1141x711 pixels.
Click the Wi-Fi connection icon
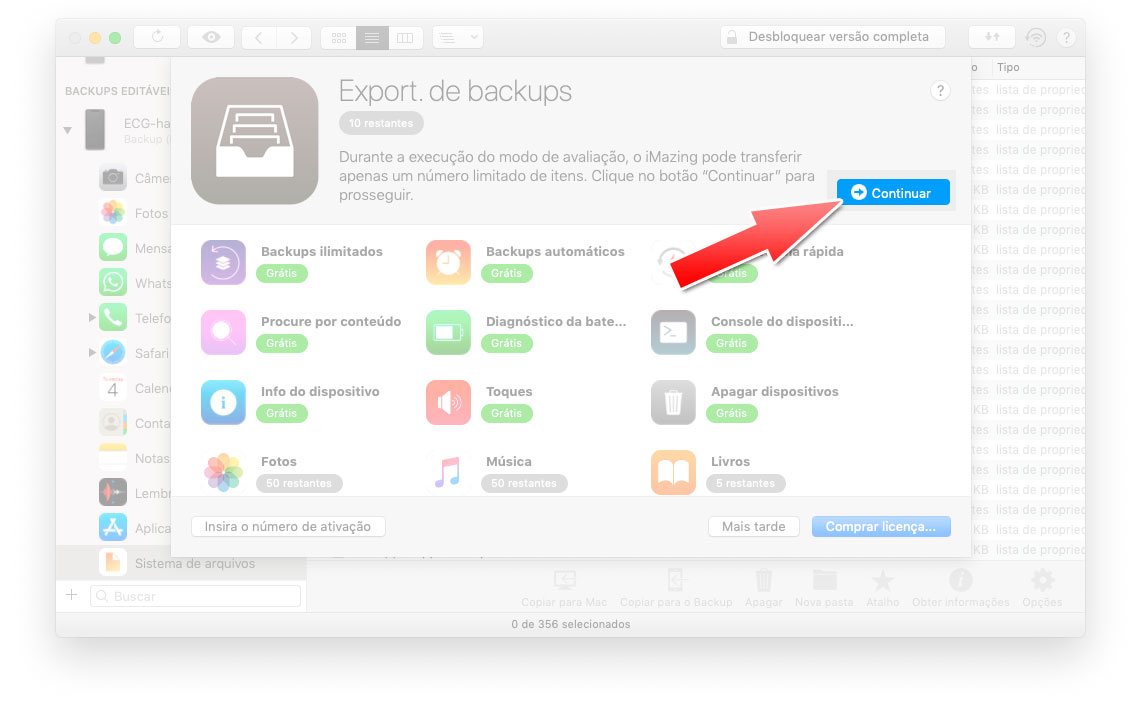coord(1035,37)
